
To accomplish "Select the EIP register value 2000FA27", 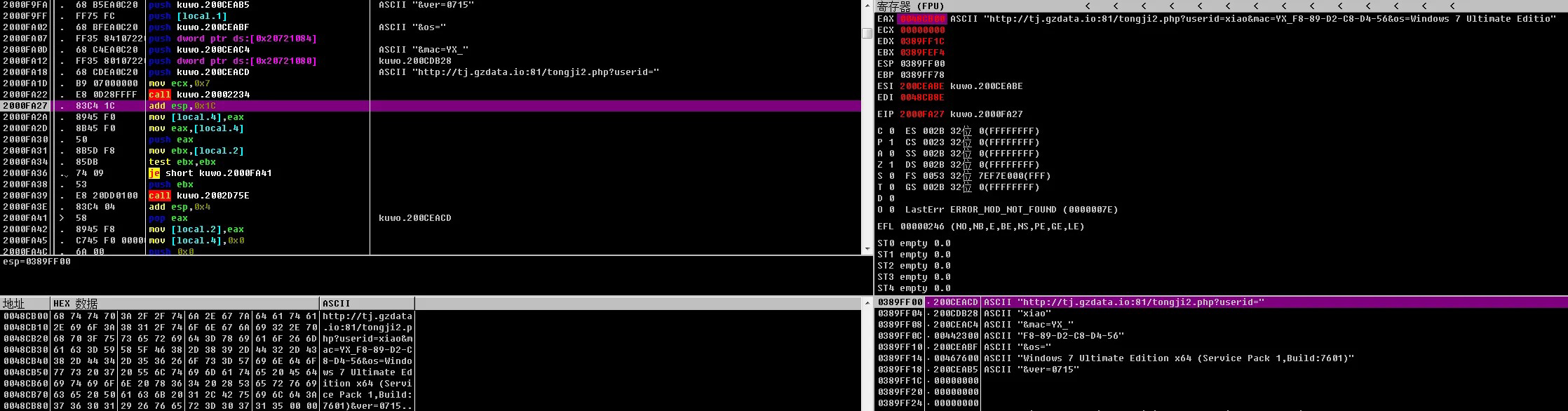I will click(x=922, y=114).
